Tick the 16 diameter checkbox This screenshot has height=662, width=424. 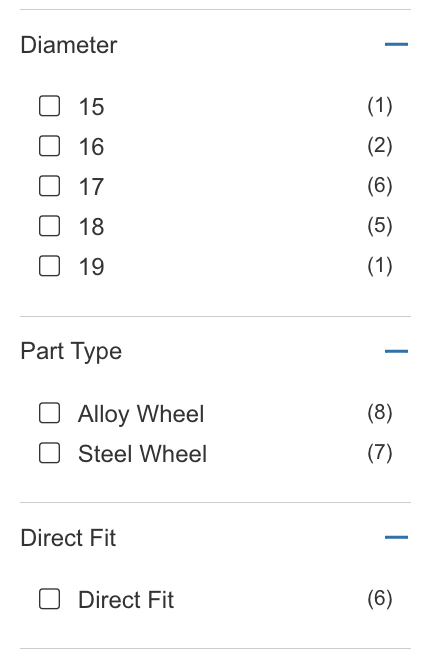click(49, 146)
